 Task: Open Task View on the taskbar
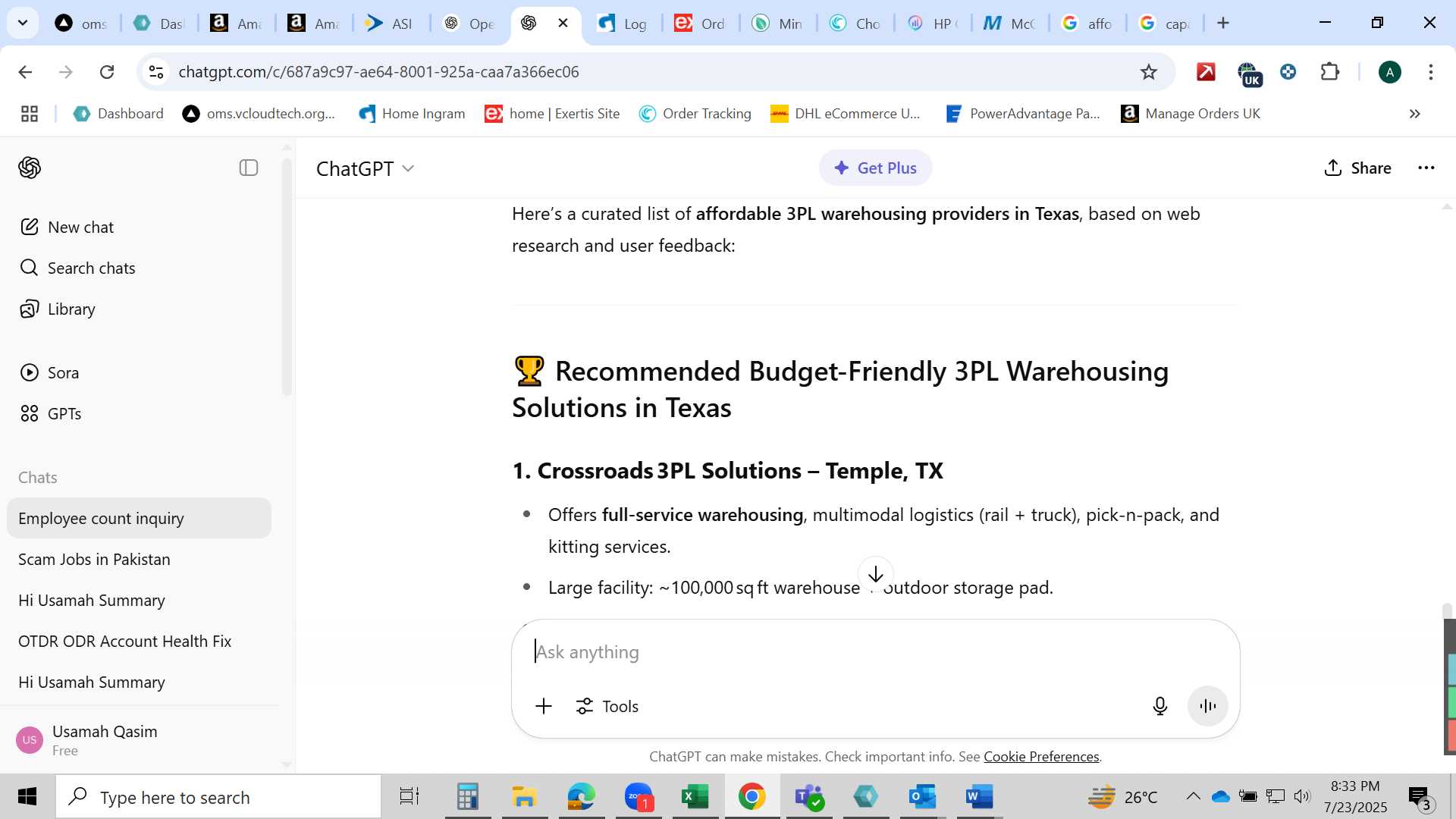click(x=409, y=797)
